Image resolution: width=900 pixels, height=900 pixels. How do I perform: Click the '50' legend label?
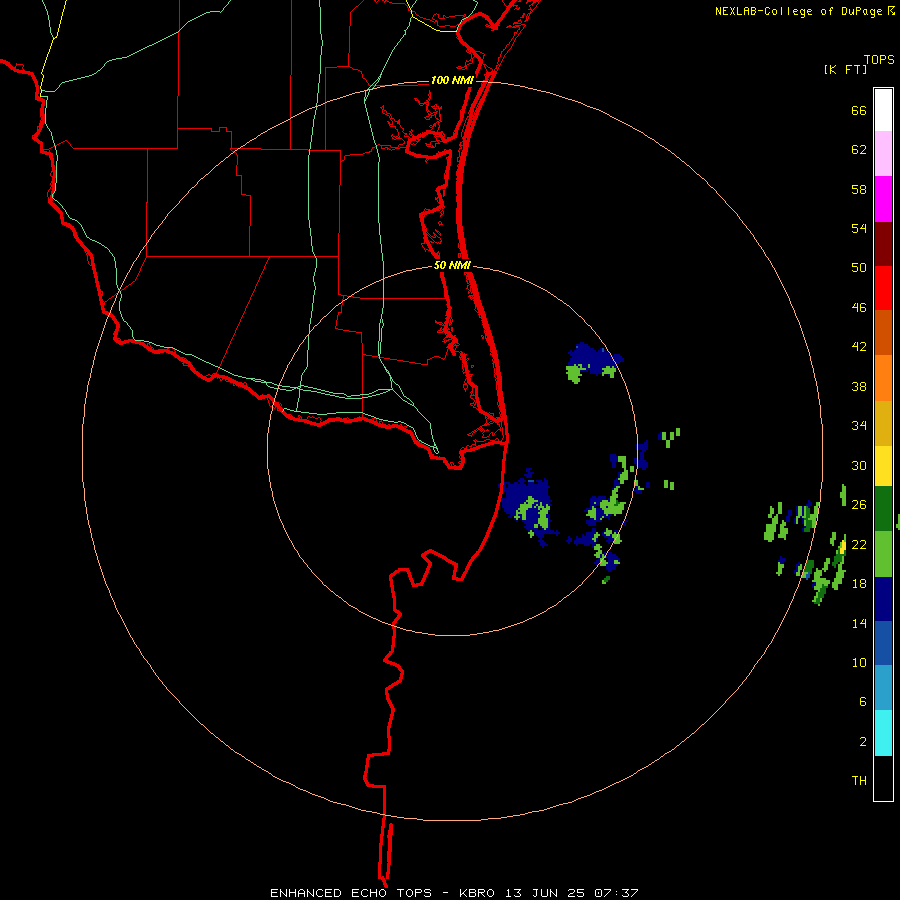[859, 268]
